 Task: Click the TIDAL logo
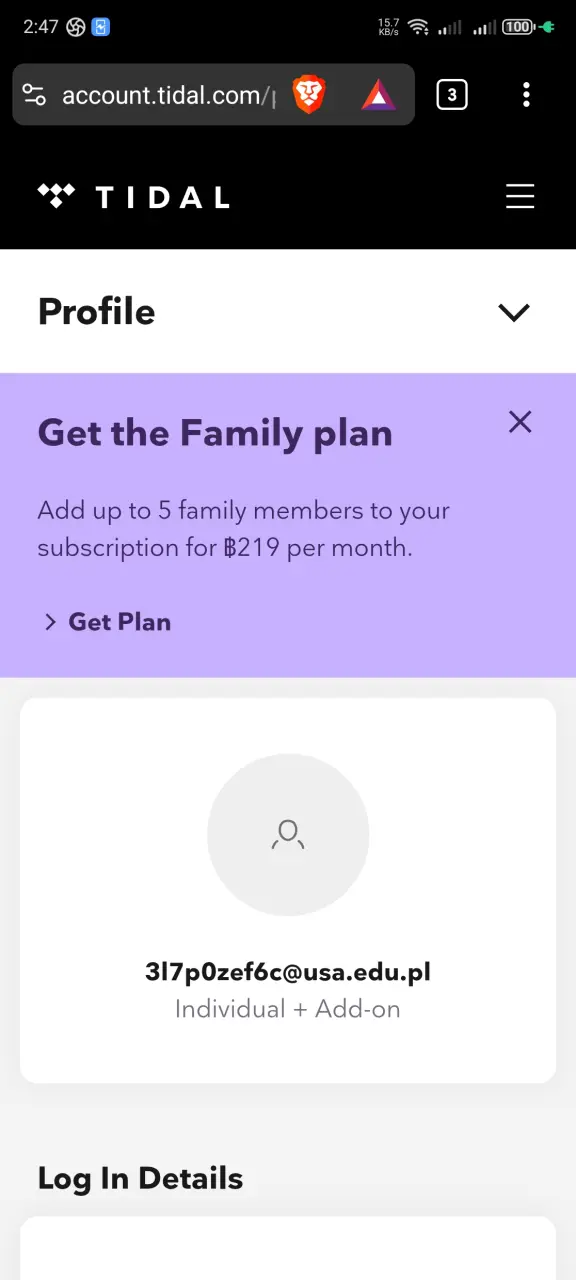(x=133, y=197)
